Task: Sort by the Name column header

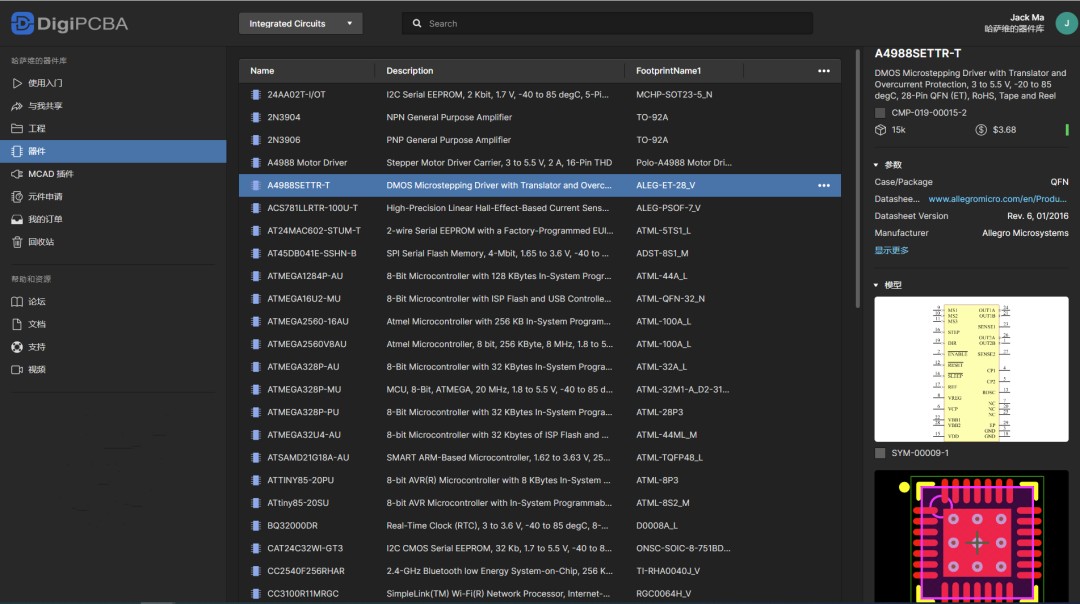Action: click(262, 71)
